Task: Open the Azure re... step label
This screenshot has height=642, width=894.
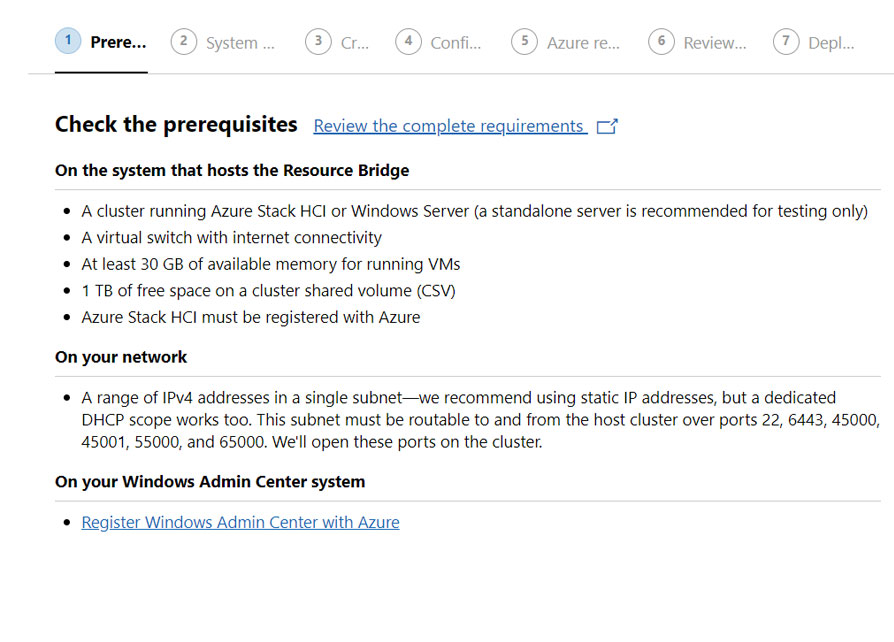Action: coord(583,43)
